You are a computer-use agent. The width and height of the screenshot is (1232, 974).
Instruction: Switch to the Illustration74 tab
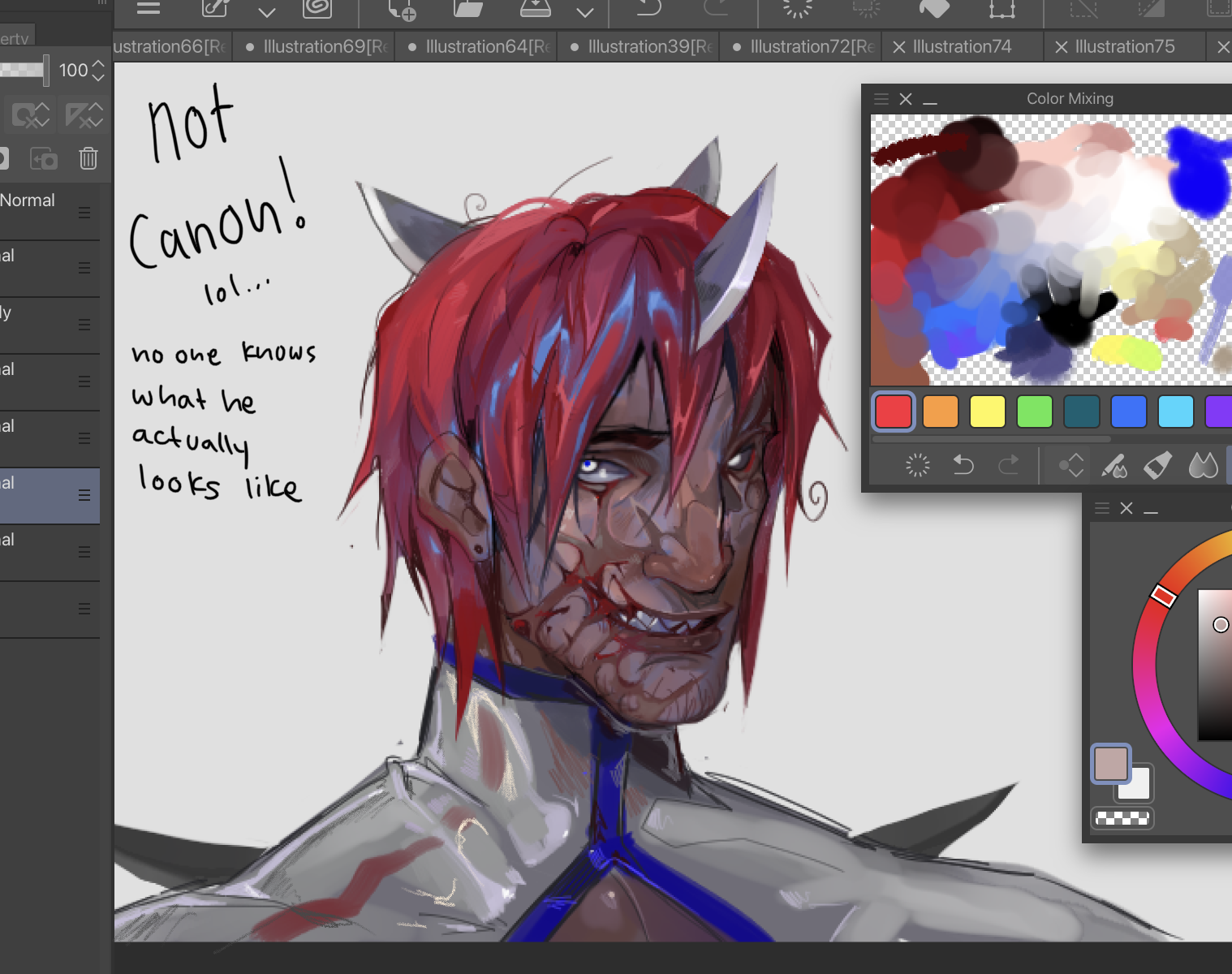pos(962,47)
